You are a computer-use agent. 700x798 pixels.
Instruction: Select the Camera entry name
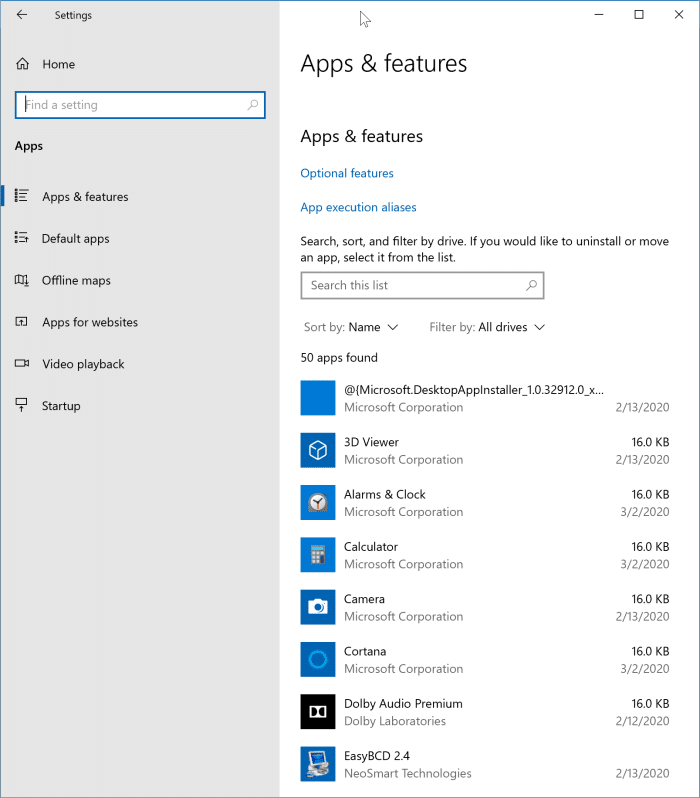(364, 599)
